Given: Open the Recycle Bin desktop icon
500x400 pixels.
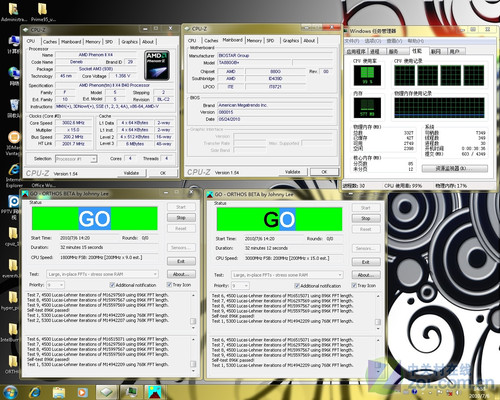Looking at the screenshot, I should point(14,108).
